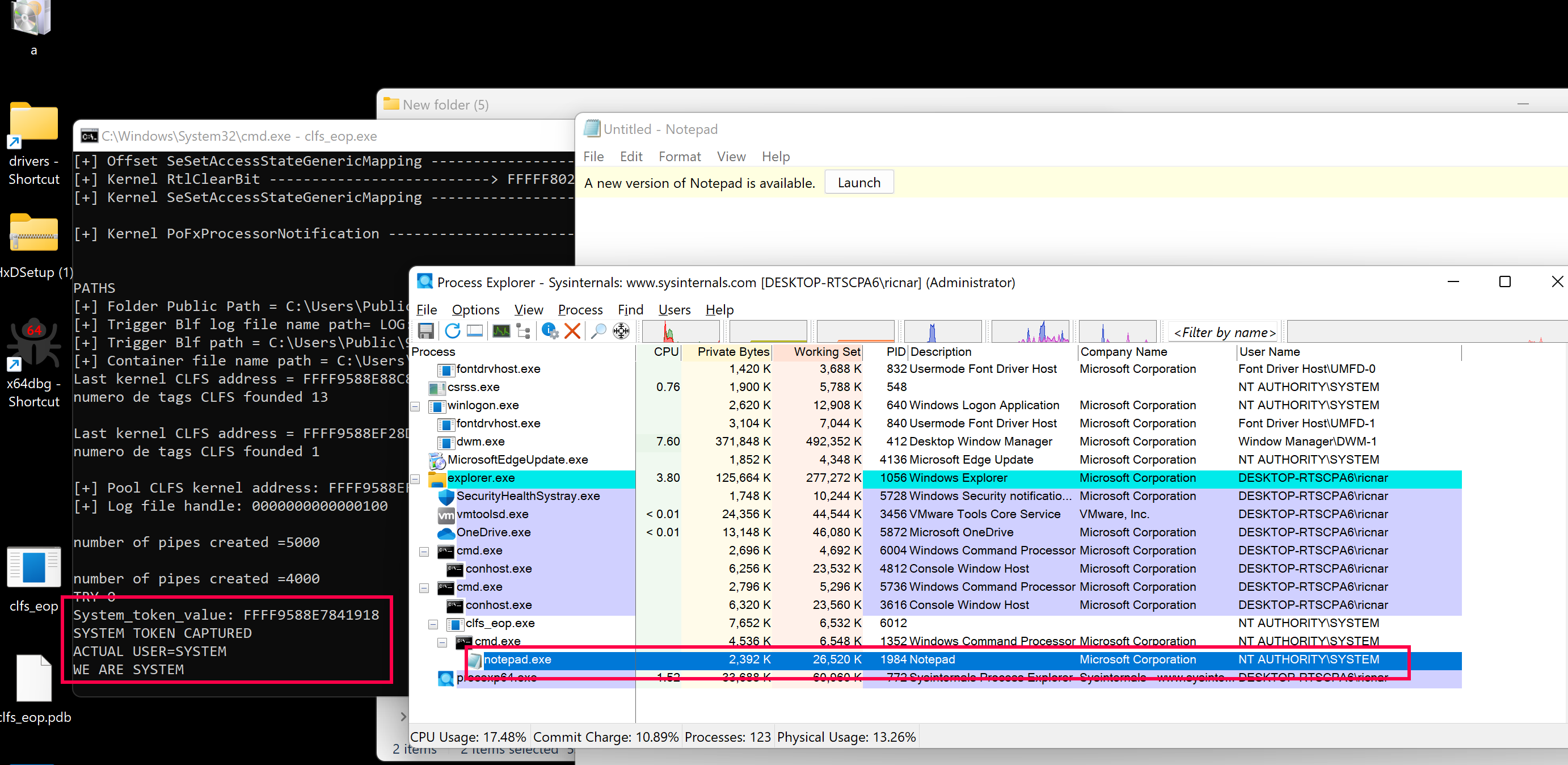This screenshot has height=765, width=1568.
Task: Launch the new version of Notepad
Action: point(857,182)
